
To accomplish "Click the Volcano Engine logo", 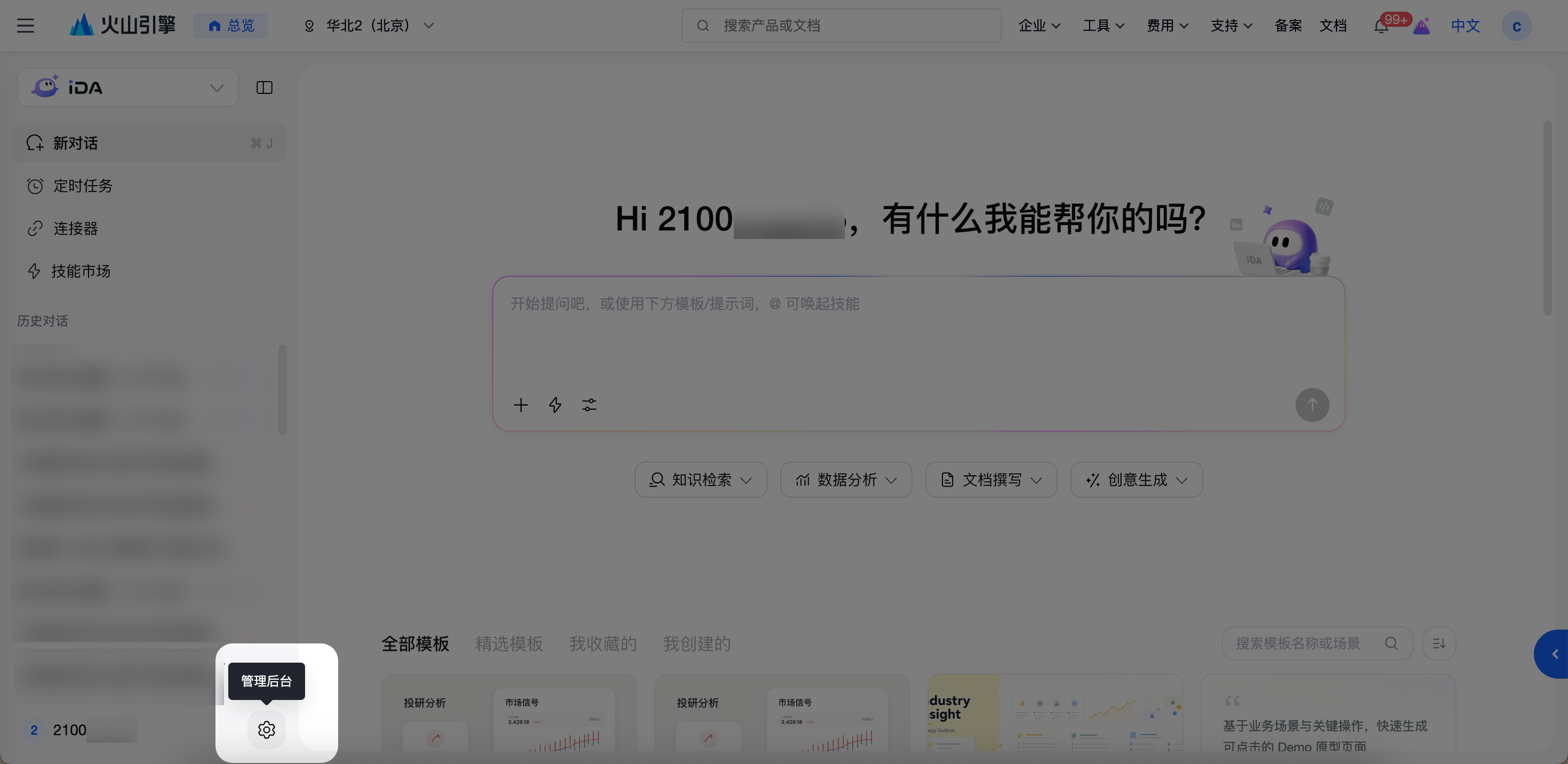I will click(x=122, y=25).
